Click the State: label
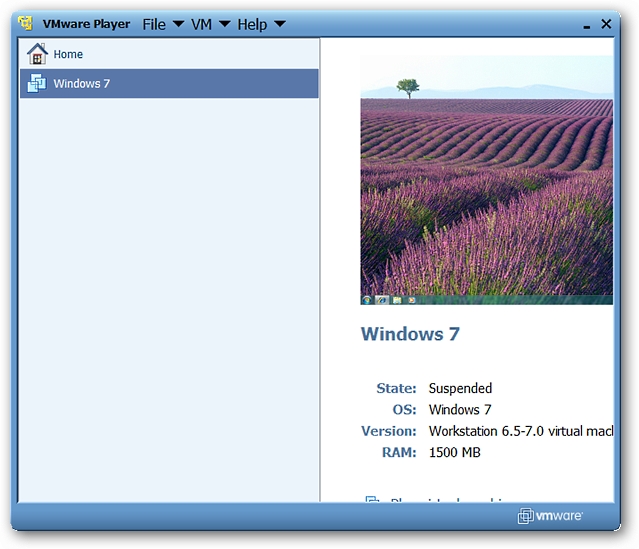The width and height of the screenshot is (639, 549). 396,388
